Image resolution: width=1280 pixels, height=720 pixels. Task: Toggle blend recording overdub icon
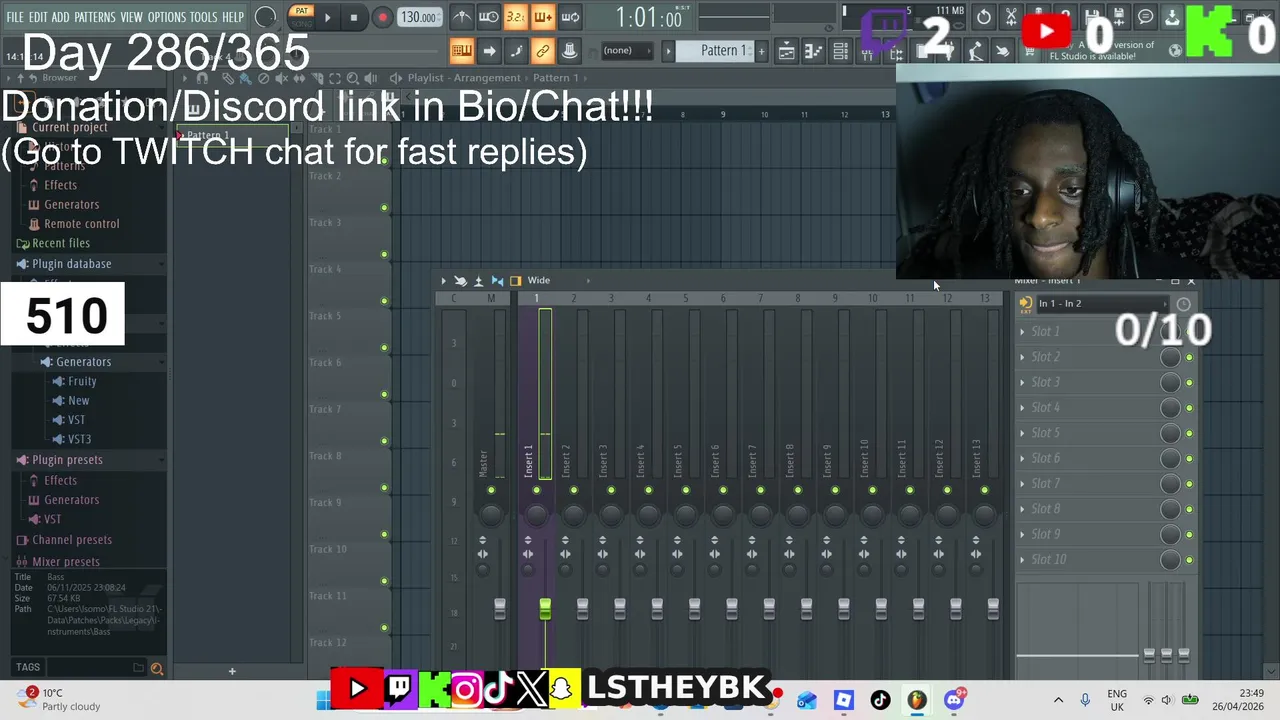[x=542, y=17]
